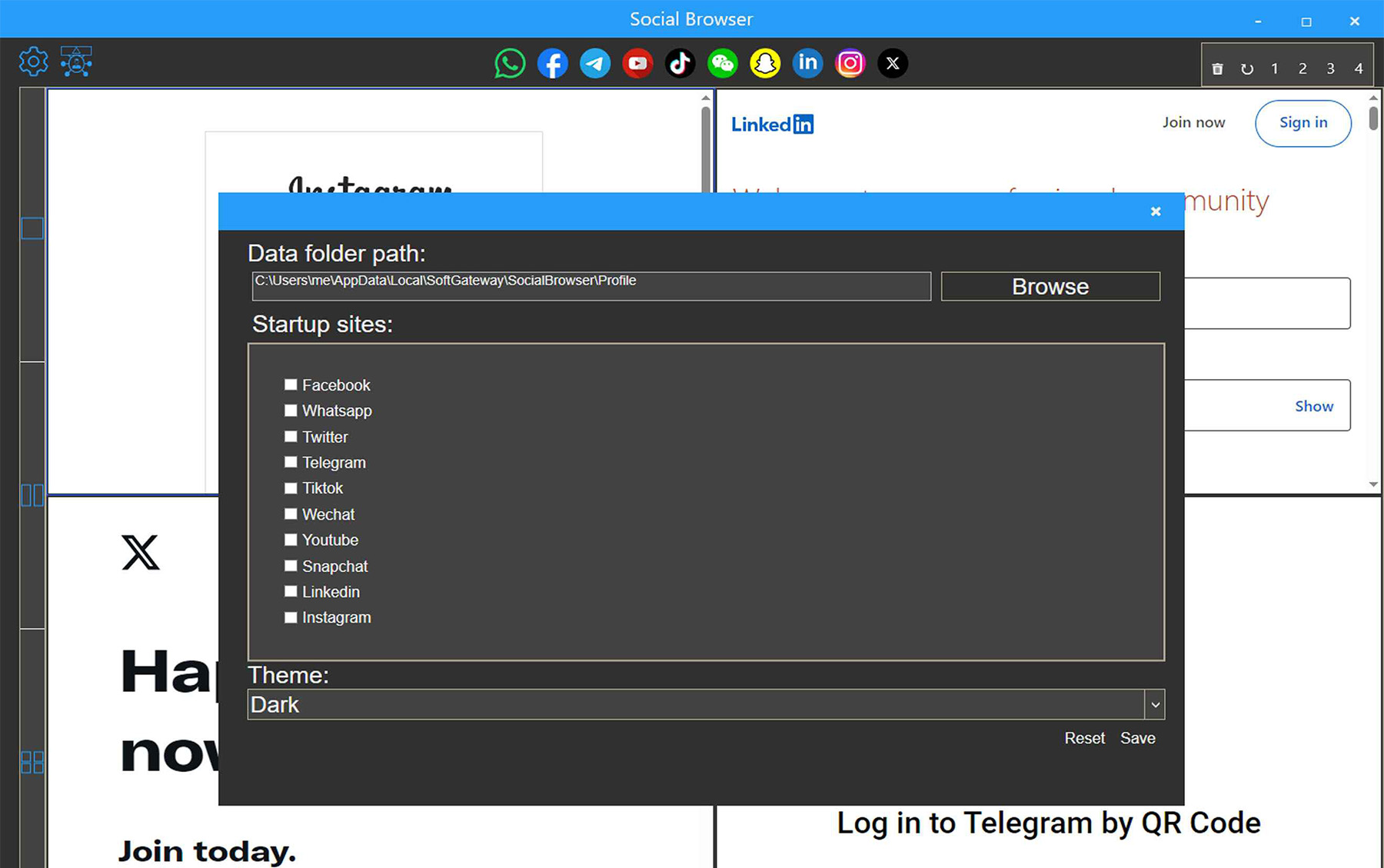The image size is (1384, 868).
Task: Open the Theme dropdown showing Dark
Action: coord(692,703)
